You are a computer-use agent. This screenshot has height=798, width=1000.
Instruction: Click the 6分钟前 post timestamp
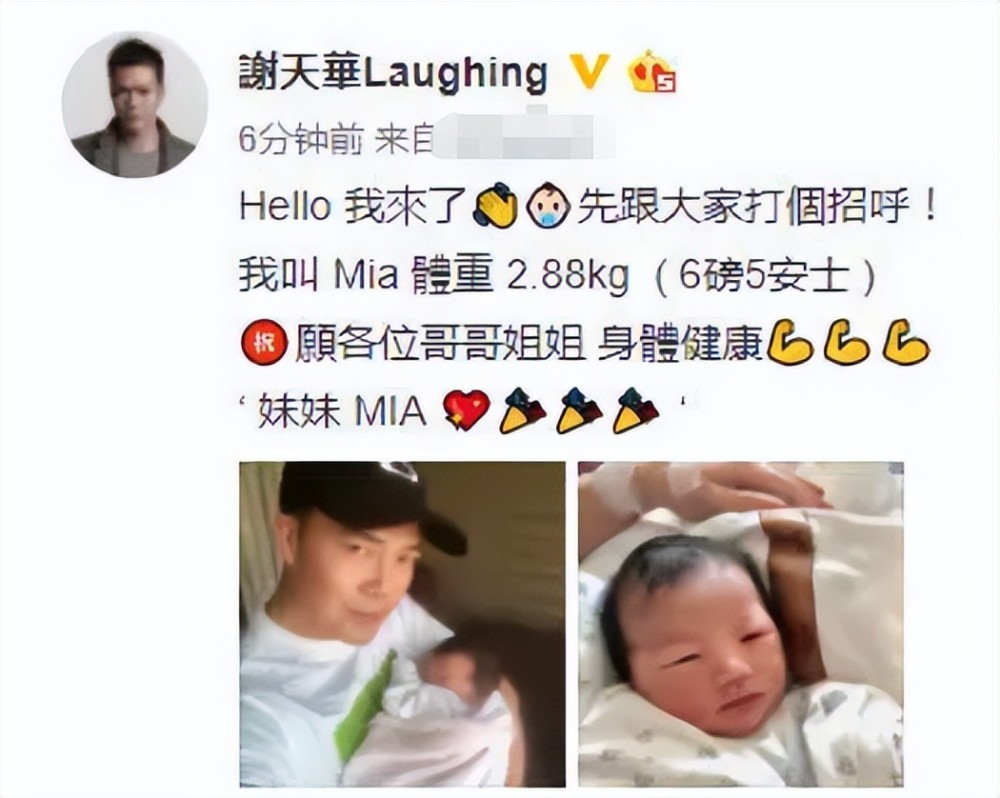pos(299,141)
